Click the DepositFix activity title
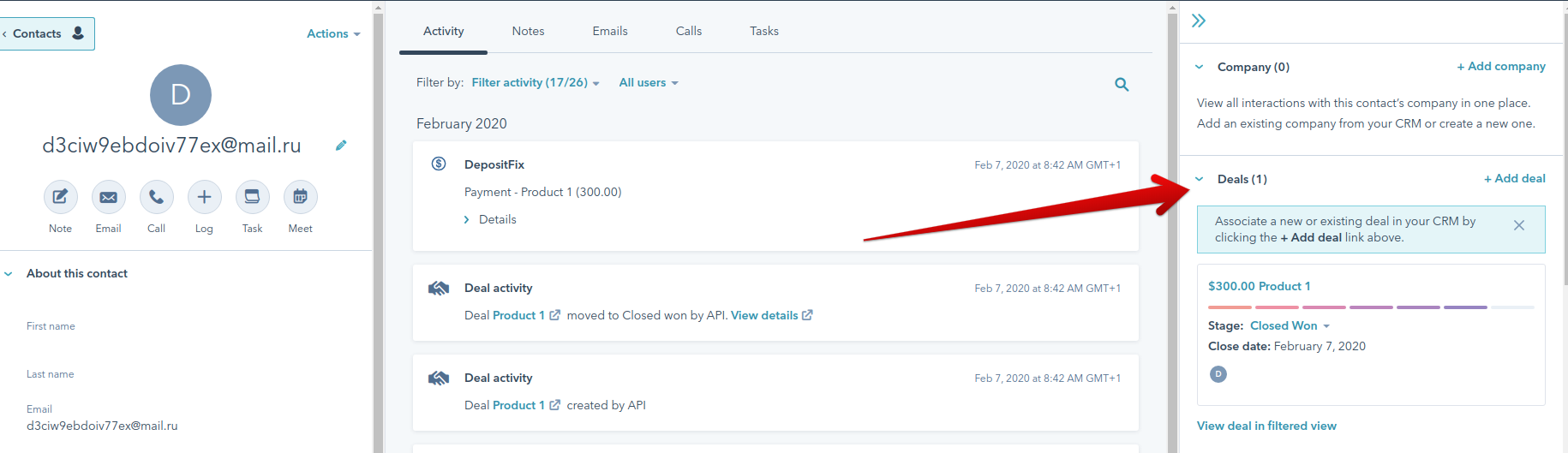 pyautogui.click(x=494, y=165)
